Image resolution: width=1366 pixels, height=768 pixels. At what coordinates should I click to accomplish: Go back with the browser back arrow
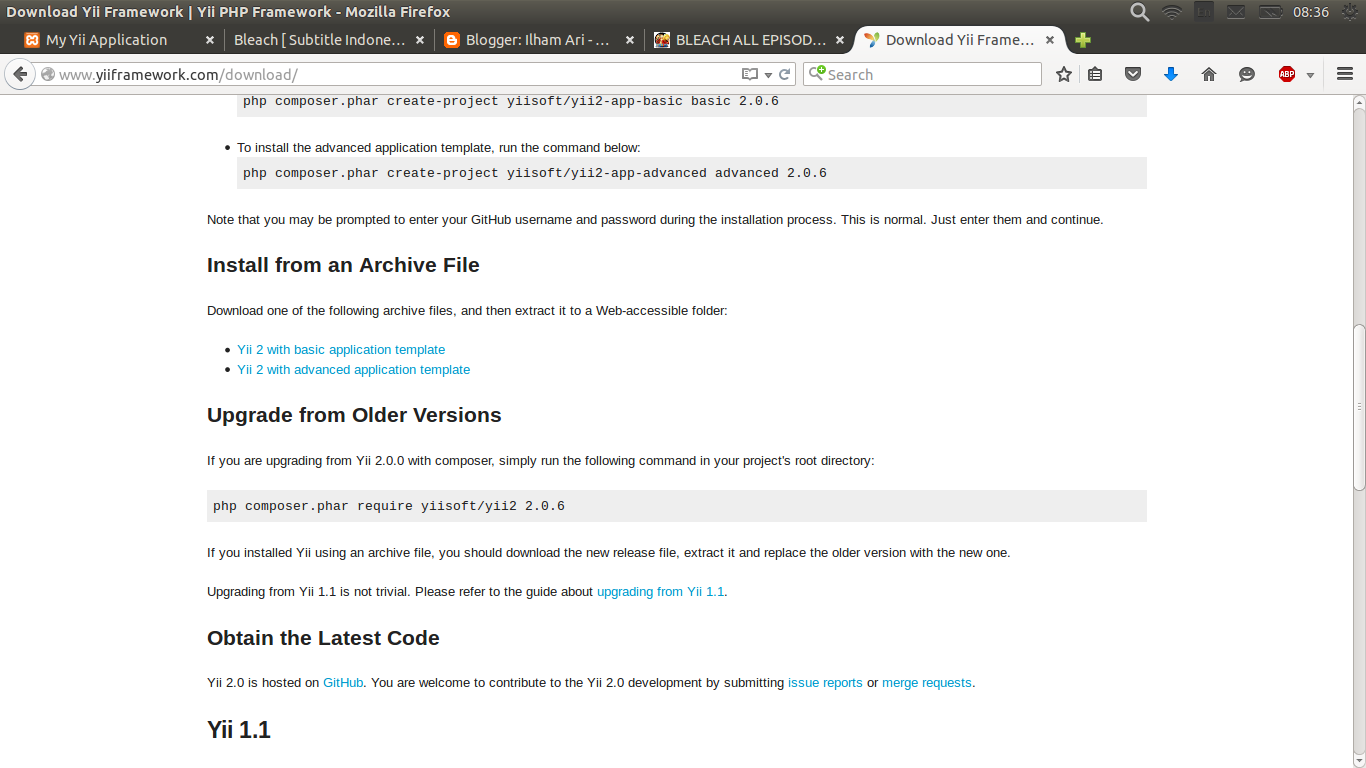pyautogui.click(x=19, y=74)
